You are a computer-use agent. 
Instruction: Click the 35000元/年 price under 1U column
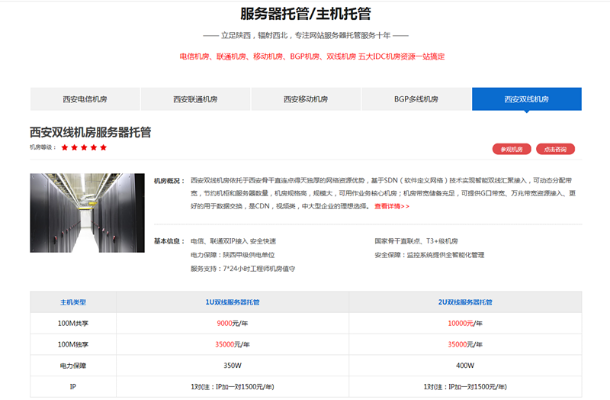[x=232, y=344]
